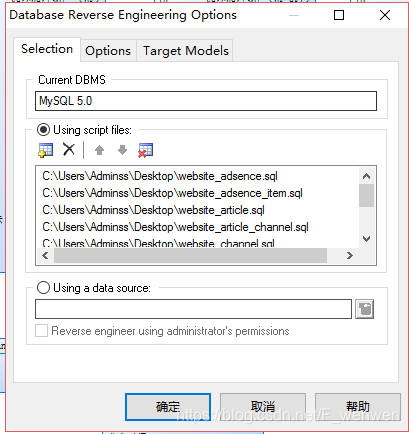Click the data source connect icon
The image size is (409, 434).
[x=364, y=309]
